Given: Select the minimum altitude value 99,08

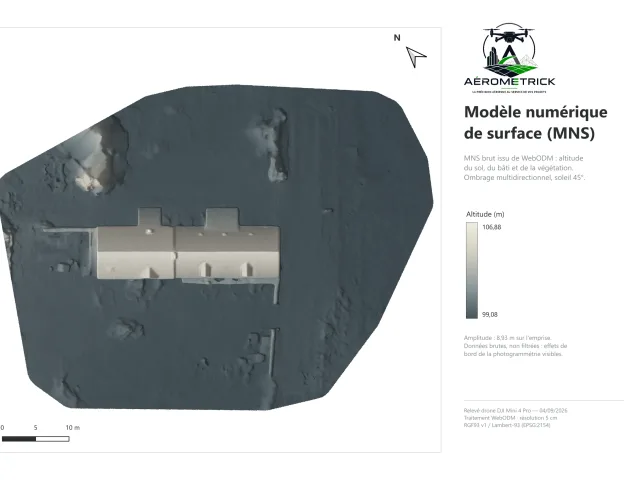Looking at the screenshot, I should click(x=490, y=314).
